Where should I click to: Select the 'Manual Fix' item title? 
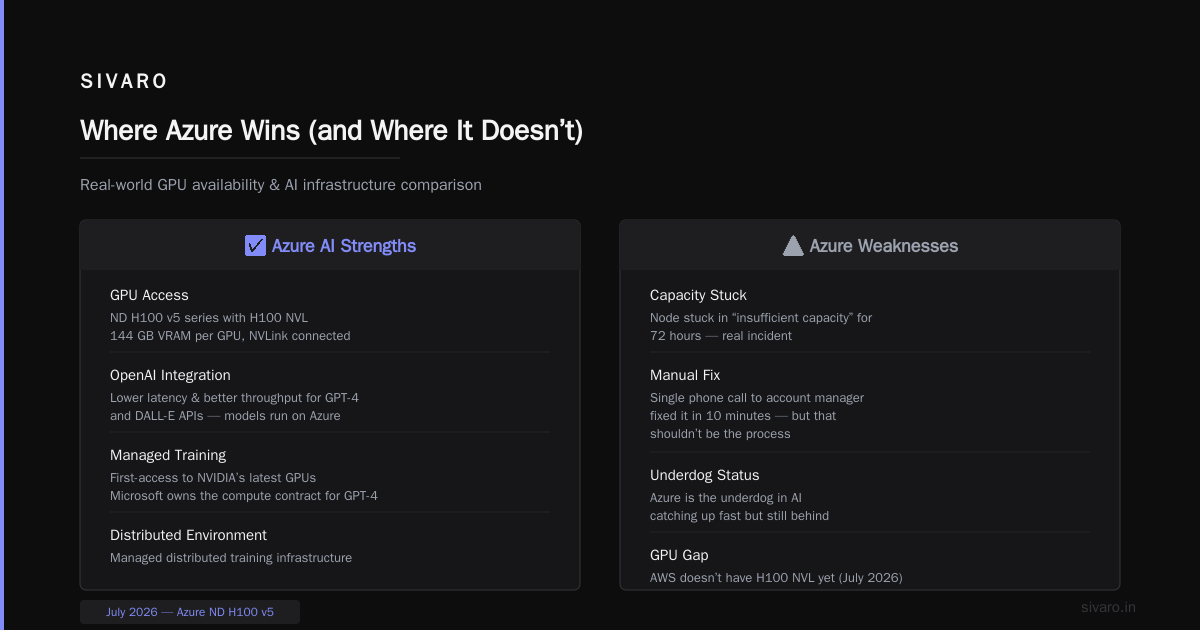click(x=685, y=375)
